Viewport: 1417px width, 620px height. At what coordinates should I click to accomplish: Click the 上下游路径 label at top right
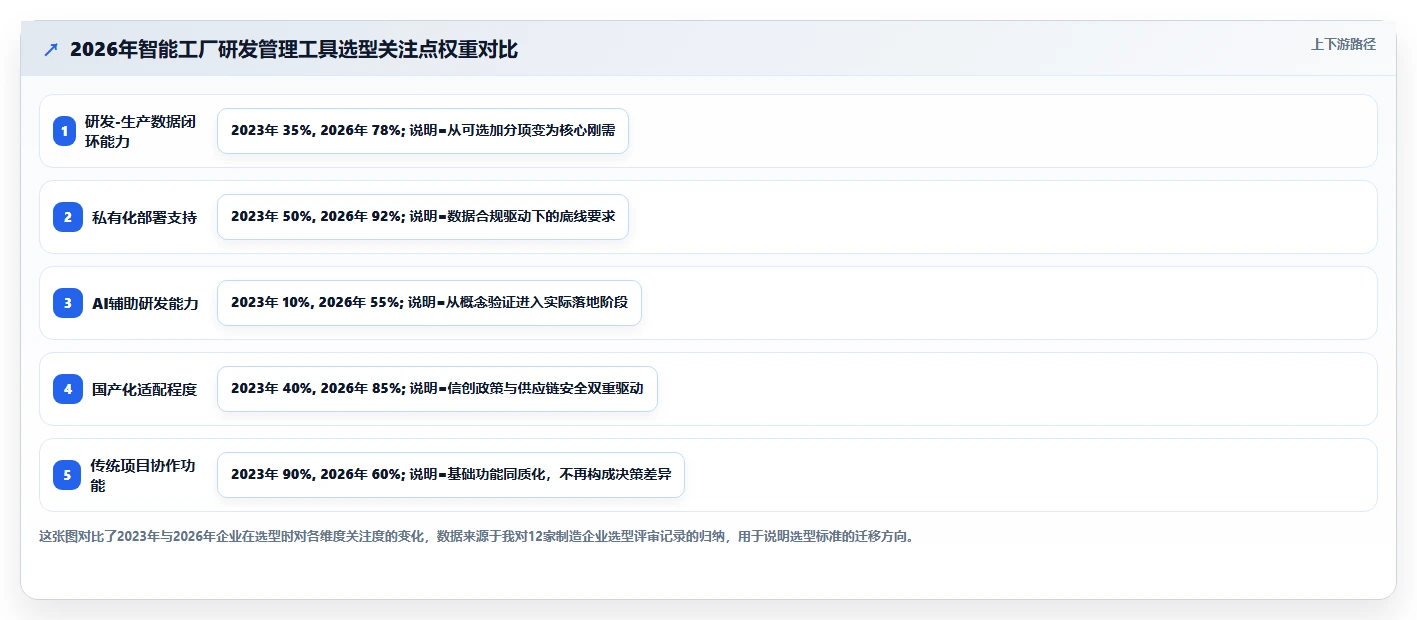pos(1343,44)
